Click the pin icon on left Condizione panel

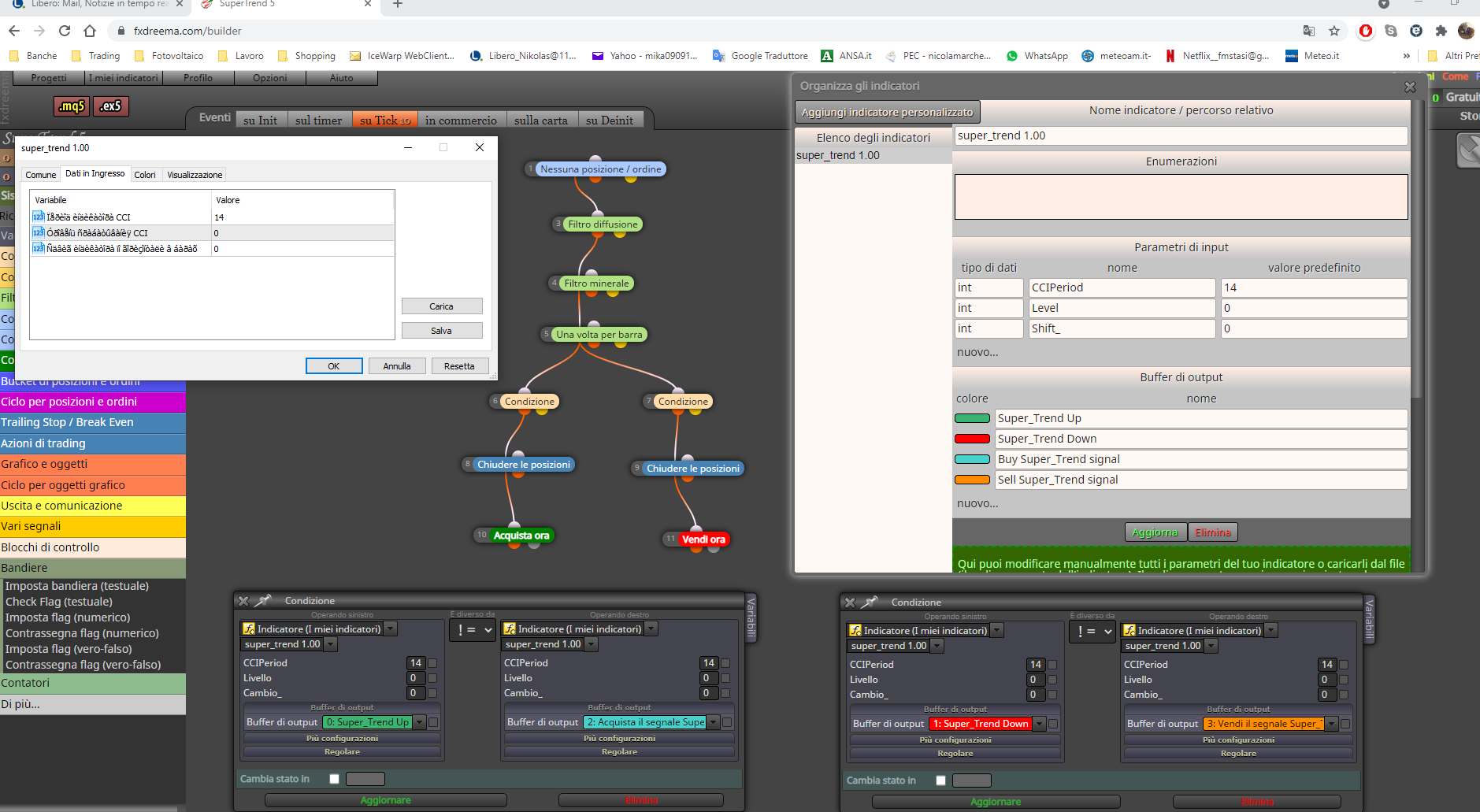click(x=263, y=601)
